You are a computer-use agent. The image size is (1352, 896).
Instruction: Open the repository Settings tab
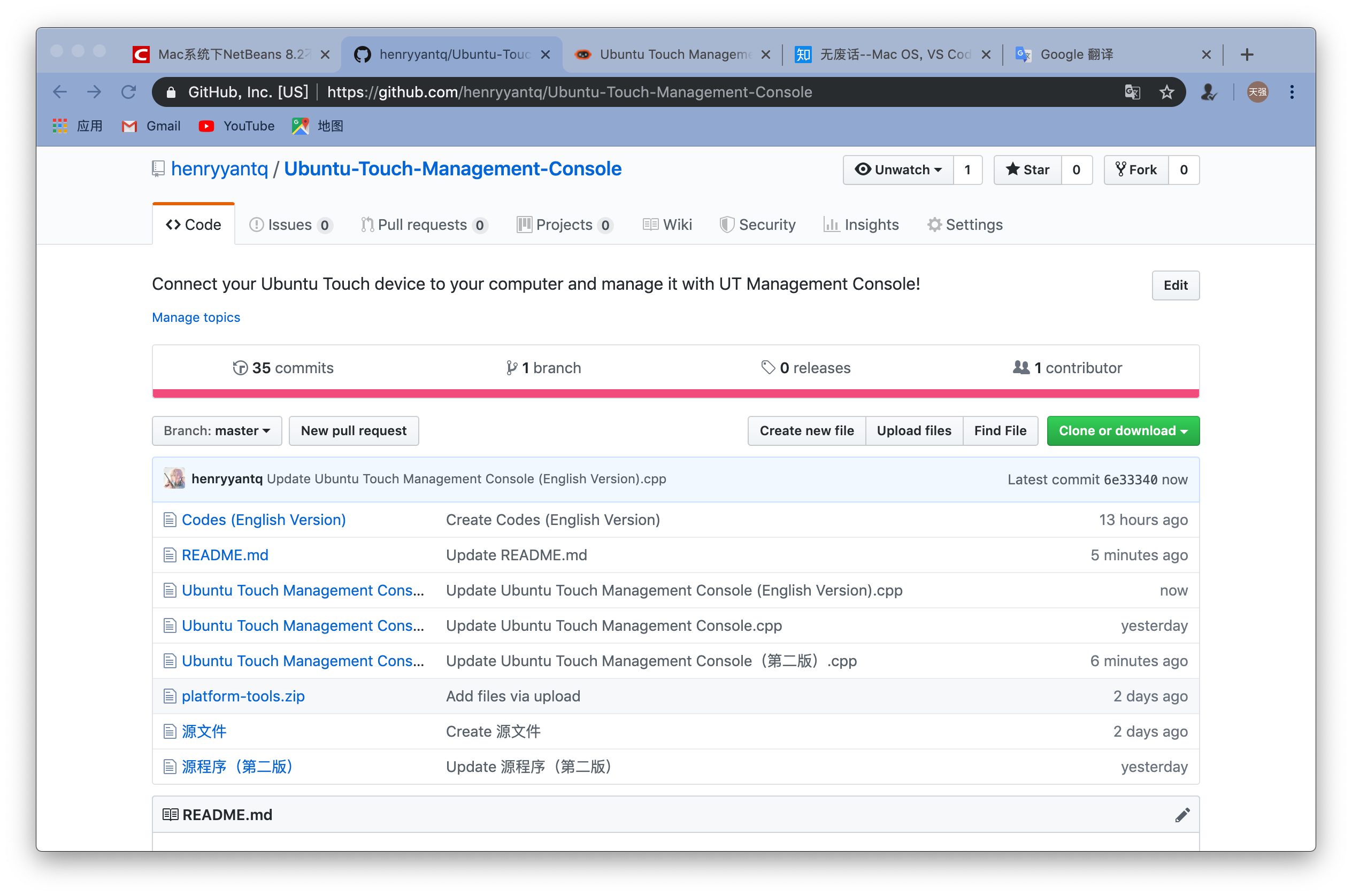point(964,225)
